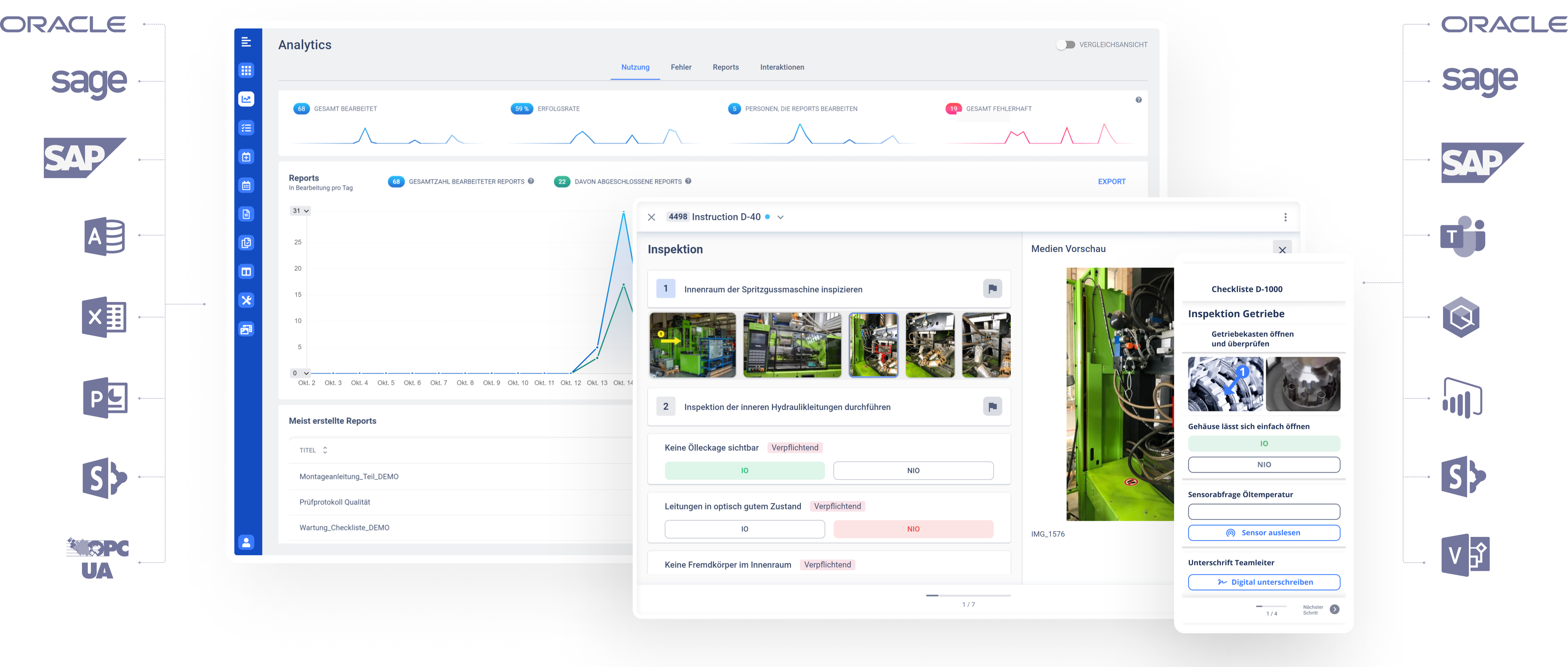Click Sensorabfrage Öltemperatur input field
Image resolution: width=1568 pixels, height=667 pixels.
coord(1264,511)
